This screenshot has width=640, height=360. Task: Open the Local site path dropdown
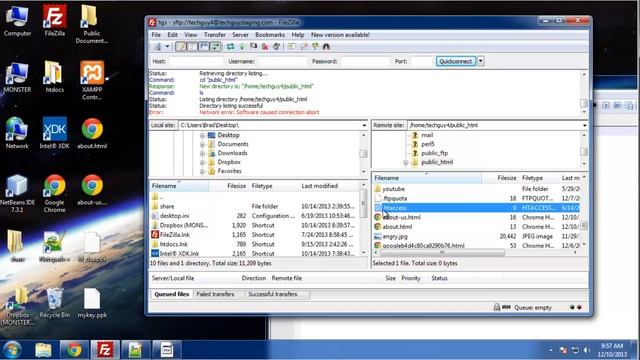click(364, 125)
